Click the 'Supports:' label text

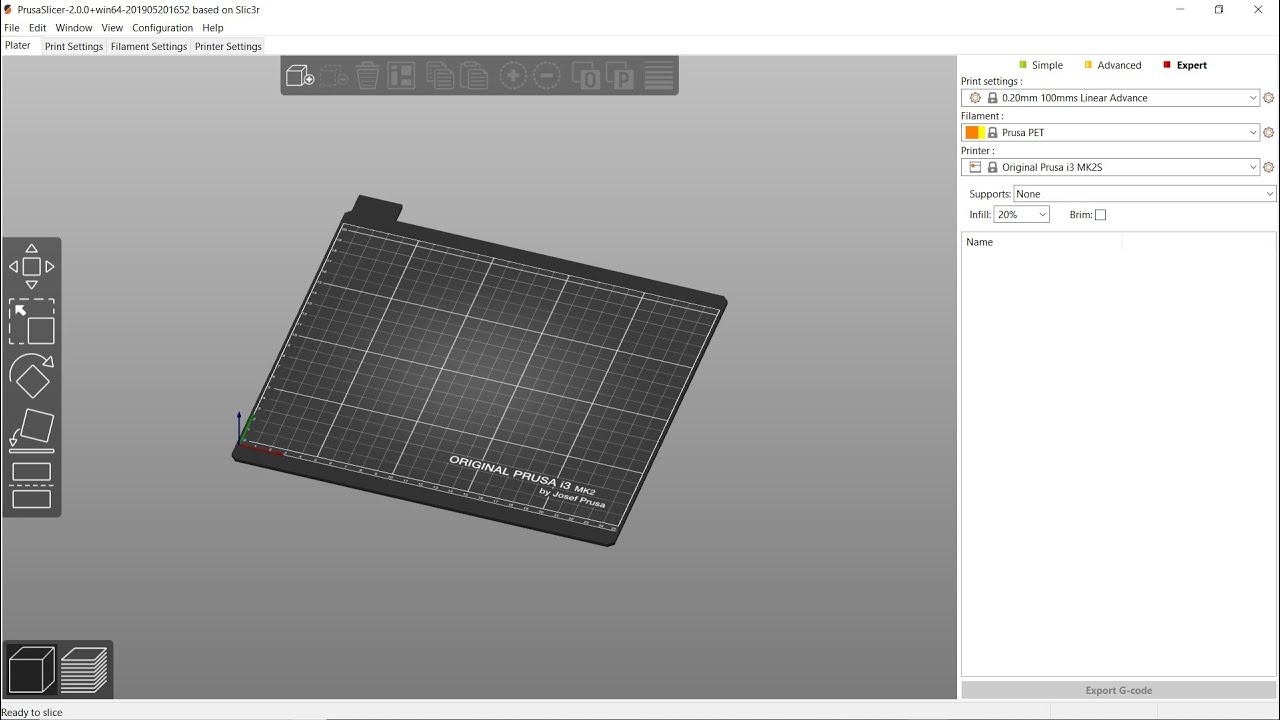tap(990, 194)
